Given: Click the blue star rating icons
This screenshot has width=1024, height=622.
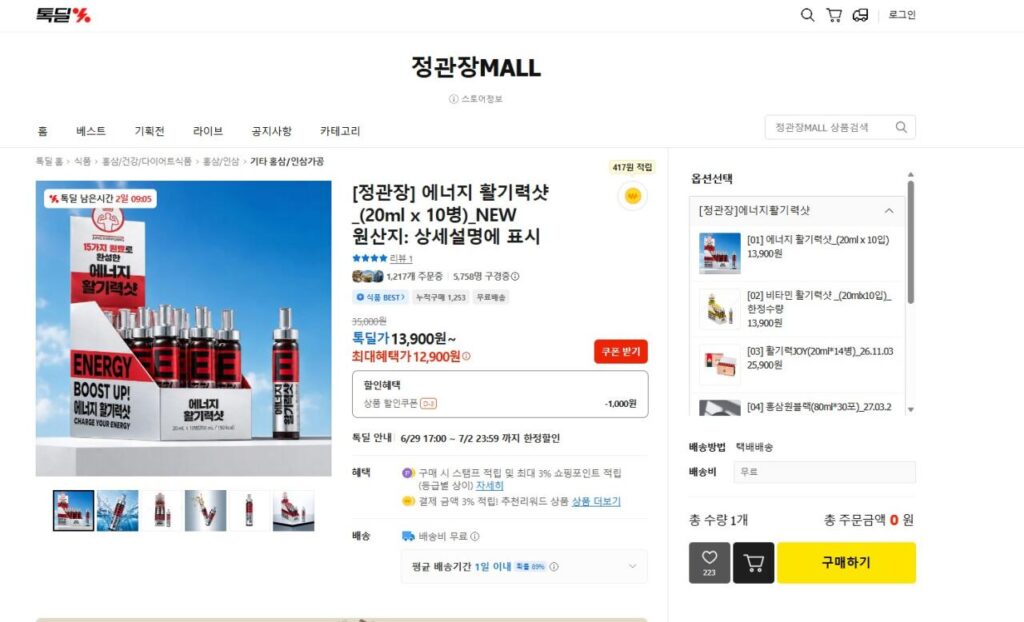Looking at the screenshot, I should click(370, 258).
